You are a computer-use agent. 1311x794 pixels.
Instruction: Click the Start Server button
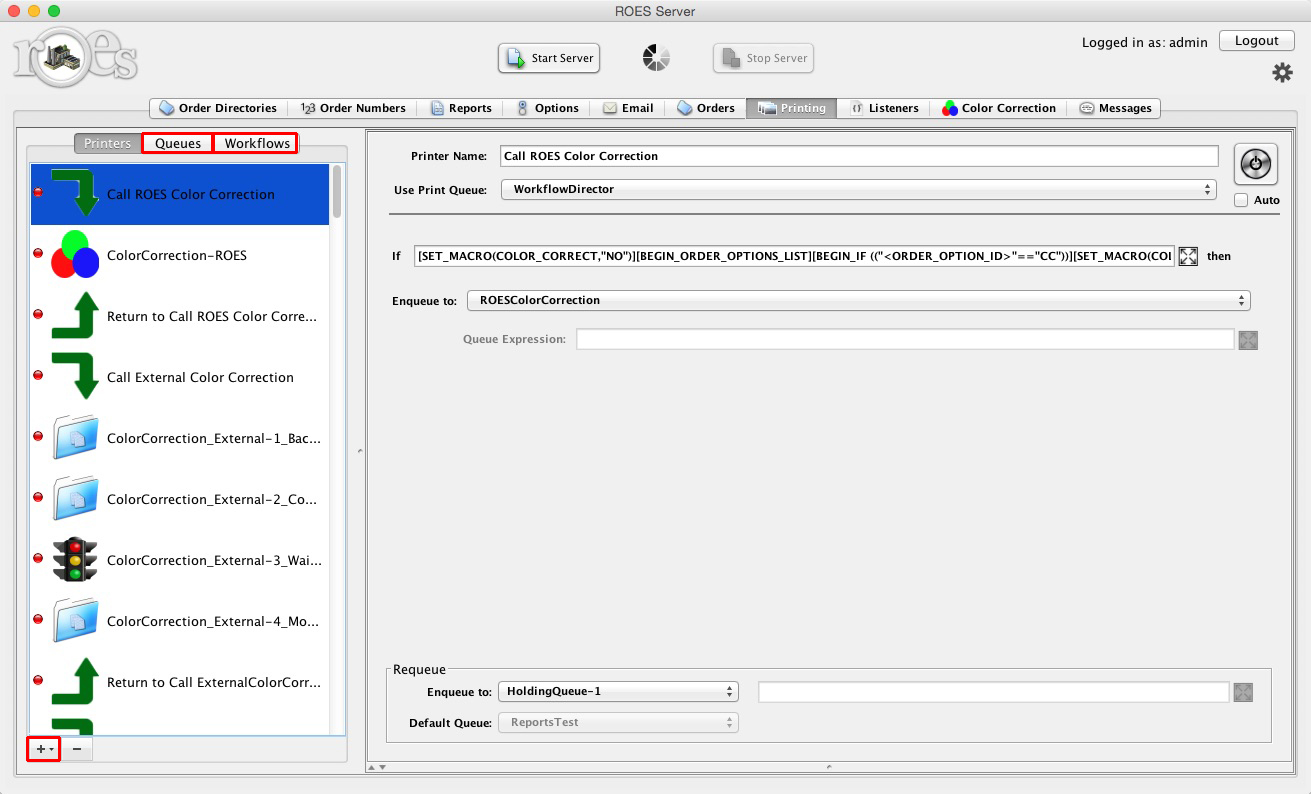[x=549, y=58]
